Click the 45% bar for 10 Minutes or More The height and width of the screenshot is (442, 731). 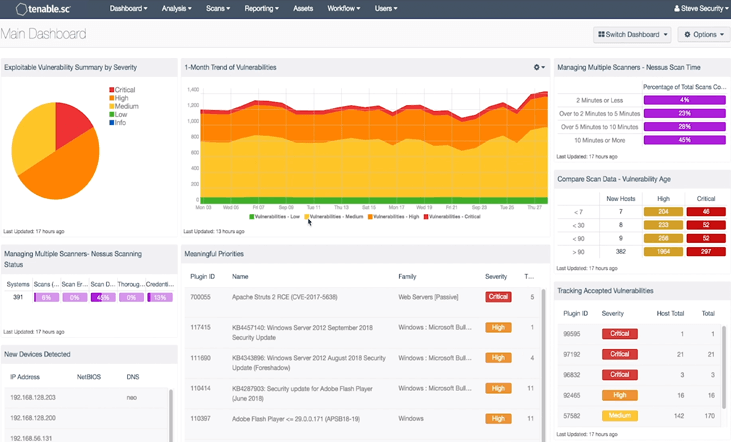pos(684,140)
